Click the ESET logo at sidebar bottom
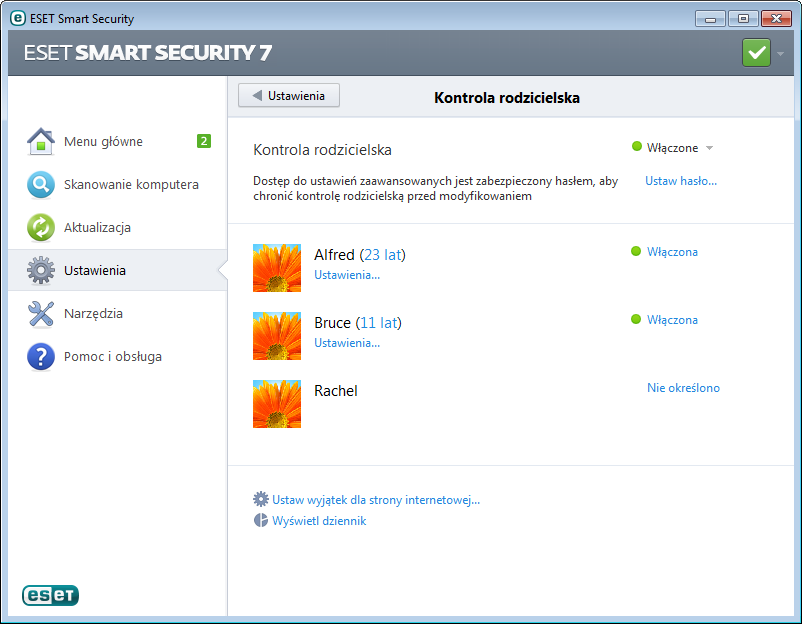The width and height of the screenshot is (802, 624). (50, 595)
